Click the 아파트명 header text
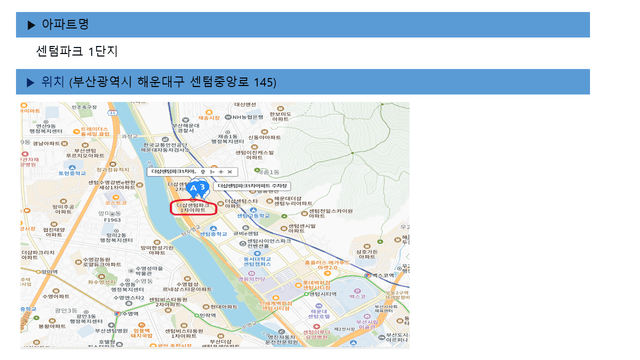 pos(65,24)
